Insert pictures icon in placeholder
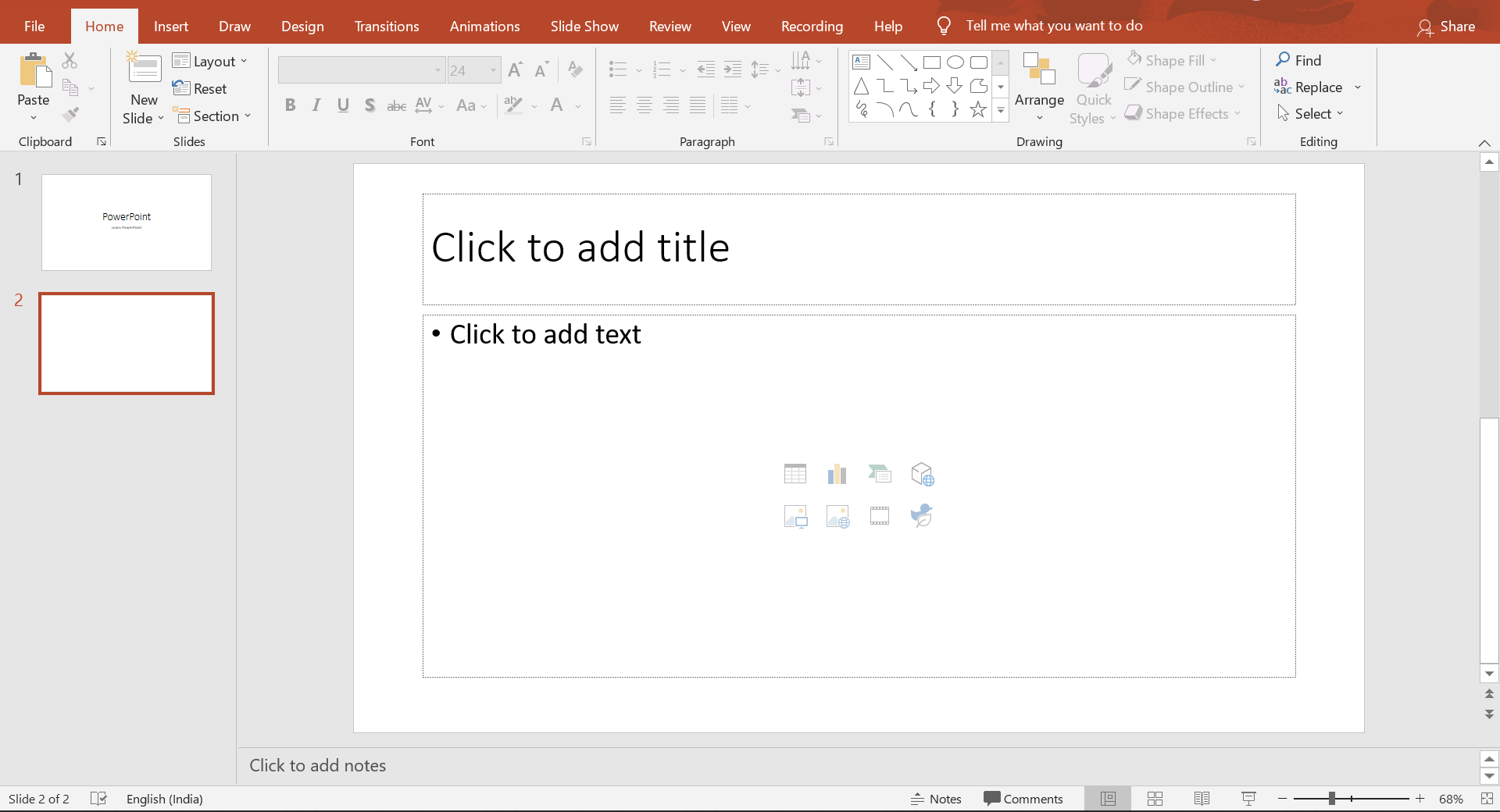Screen dimensions: 1500x812 pos(795,516)
